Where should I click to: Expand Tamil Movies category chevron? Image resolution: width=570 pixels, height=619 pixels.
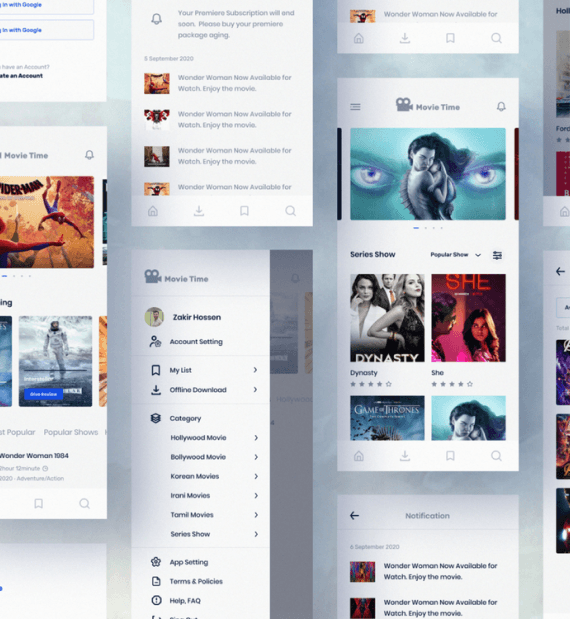256,515
